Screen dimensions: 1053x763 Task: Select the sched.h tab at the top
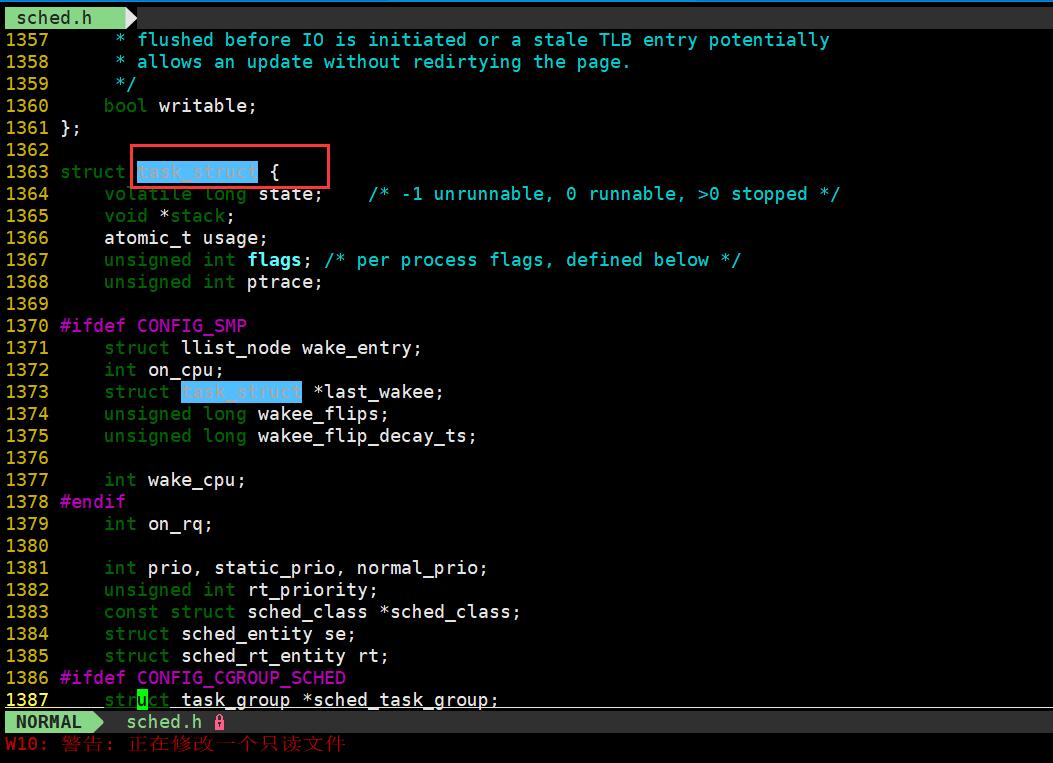coord(55,16)
